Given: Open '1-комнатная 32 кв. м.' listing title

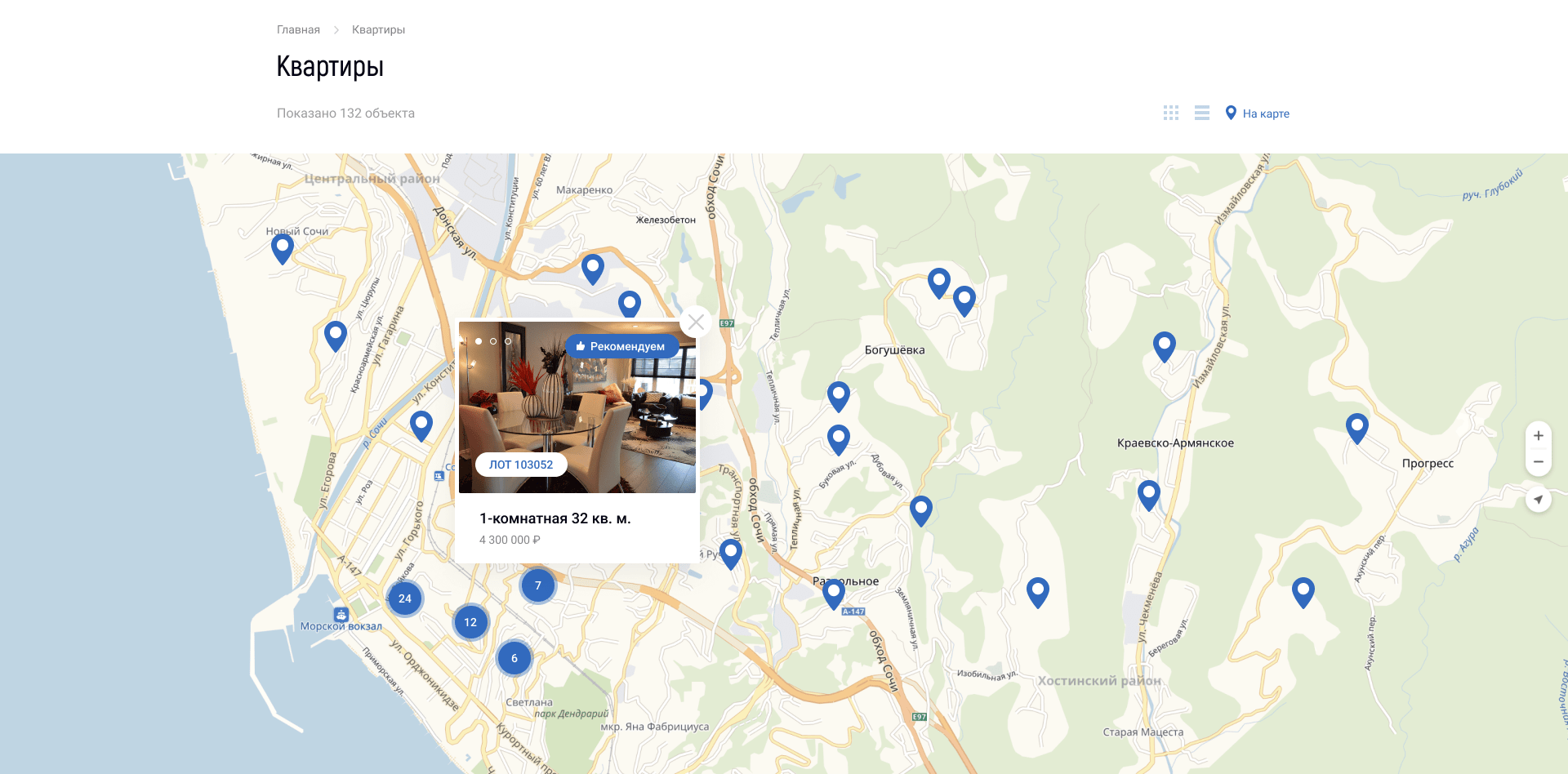Looking at the screenshot, I should coord(555,518).
